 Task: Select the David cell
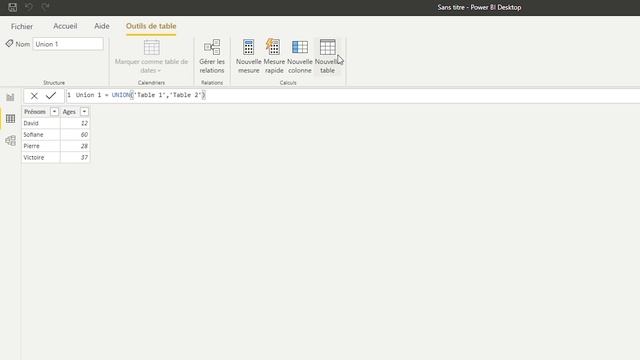click(41, 123)
